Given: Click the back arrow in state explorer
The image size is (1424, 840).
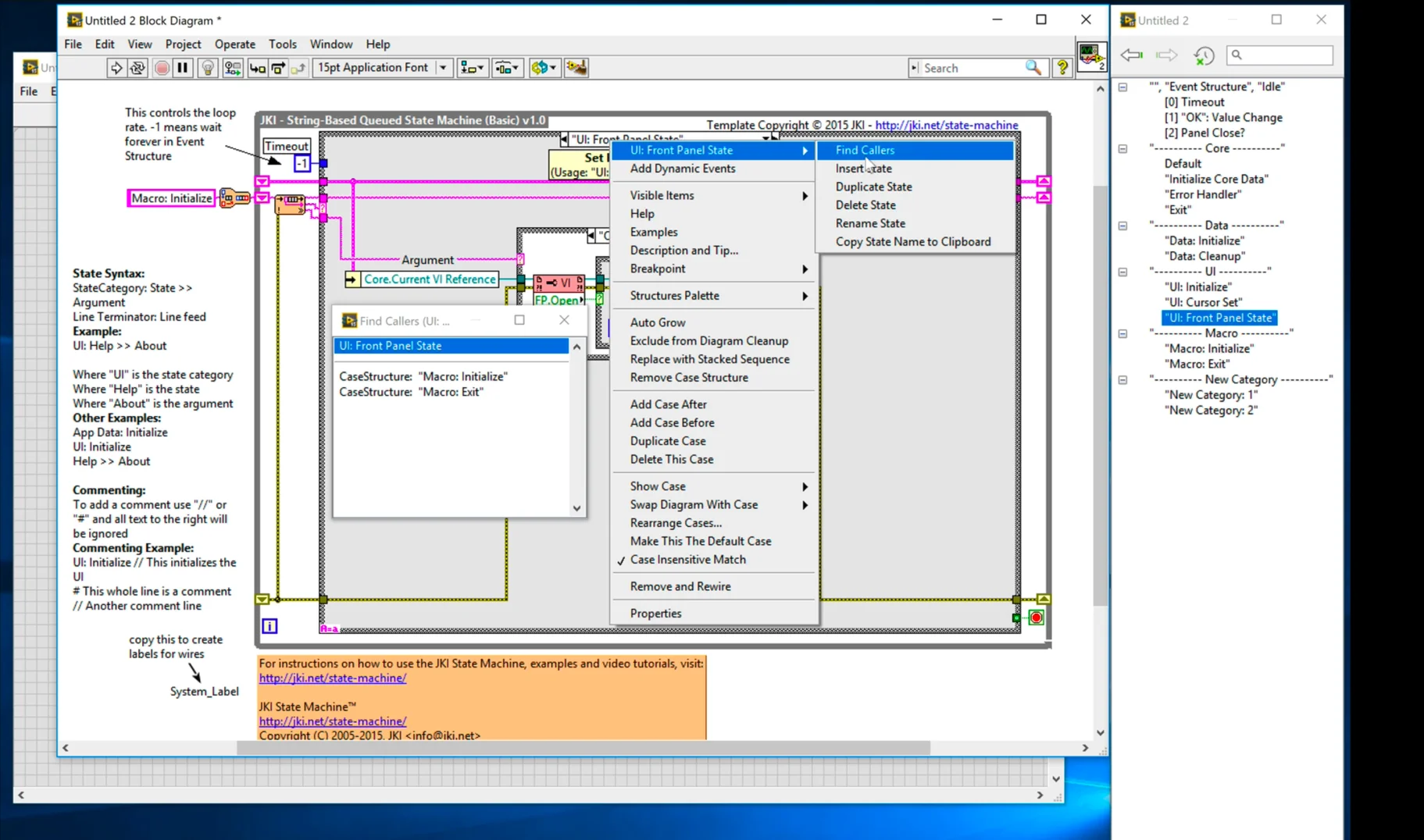Looking at the screenshot, I should coord(1131,55).
